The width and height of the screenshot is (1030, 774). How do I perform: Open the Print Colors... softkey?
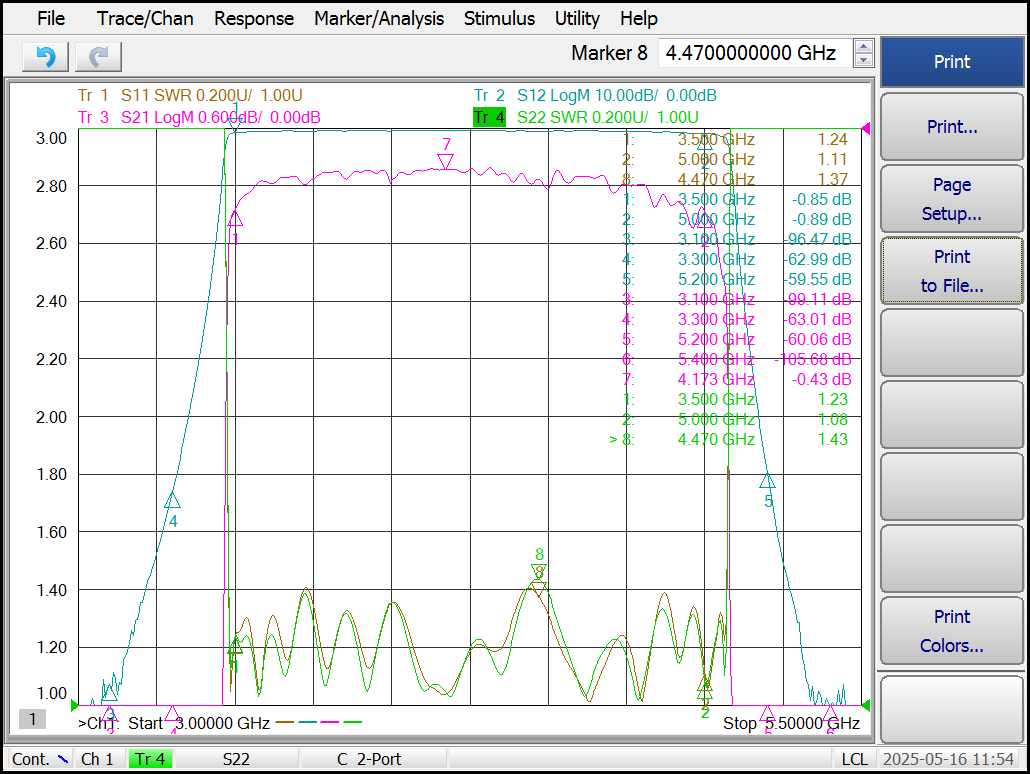tap(952, 631)
